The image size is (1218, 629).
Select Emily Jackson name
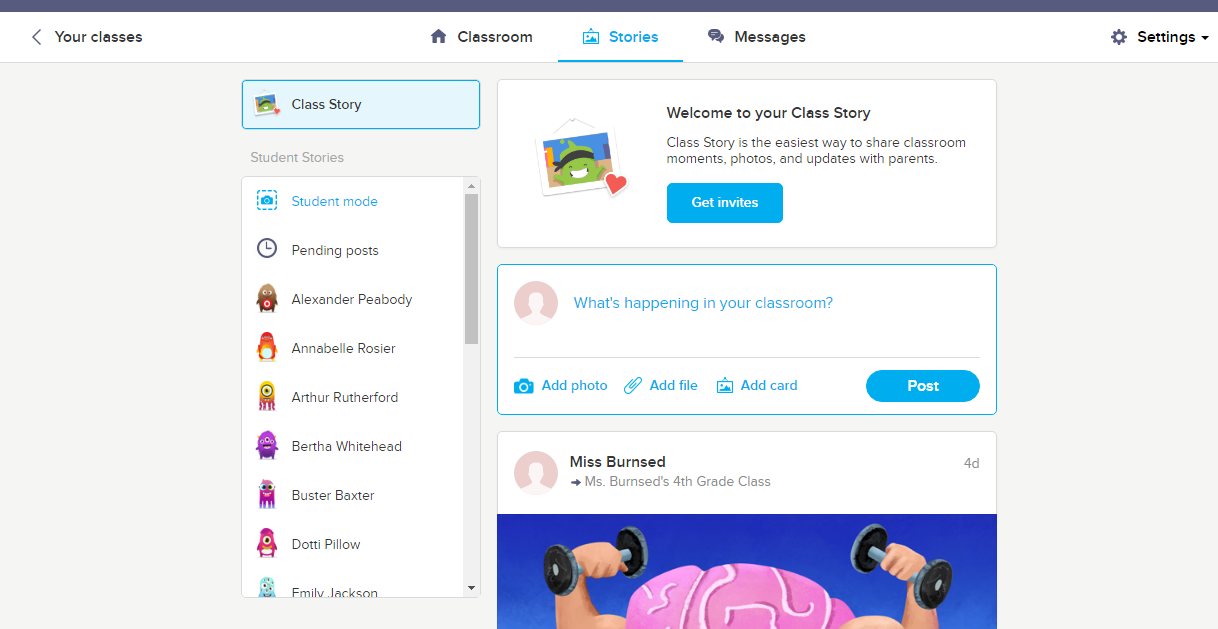pyautogui.click(x=335, y=592)
